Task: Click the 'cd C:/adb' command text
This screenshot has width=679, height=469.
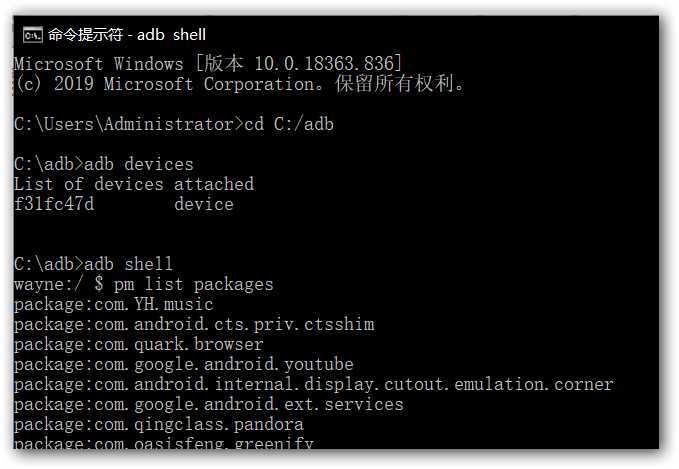Action: click(289, 124)
